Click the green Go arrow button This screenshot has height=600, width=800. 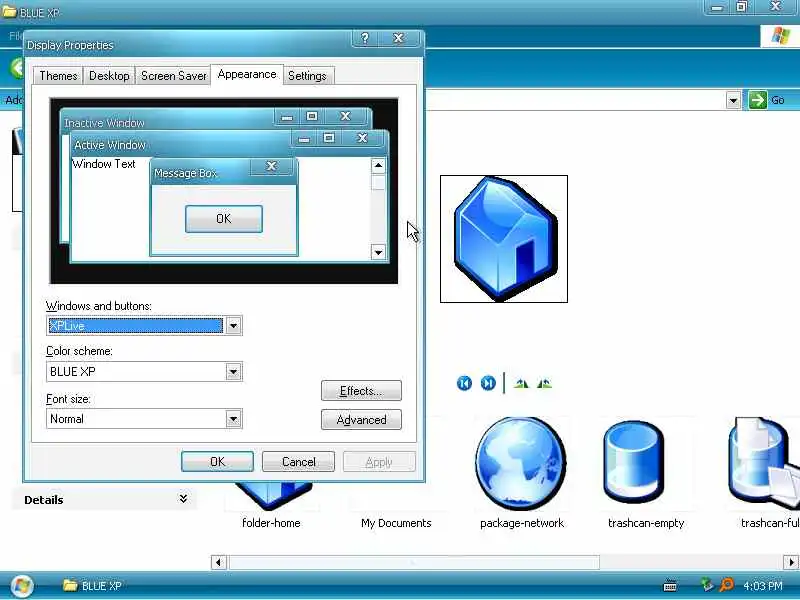pos(758,100)
